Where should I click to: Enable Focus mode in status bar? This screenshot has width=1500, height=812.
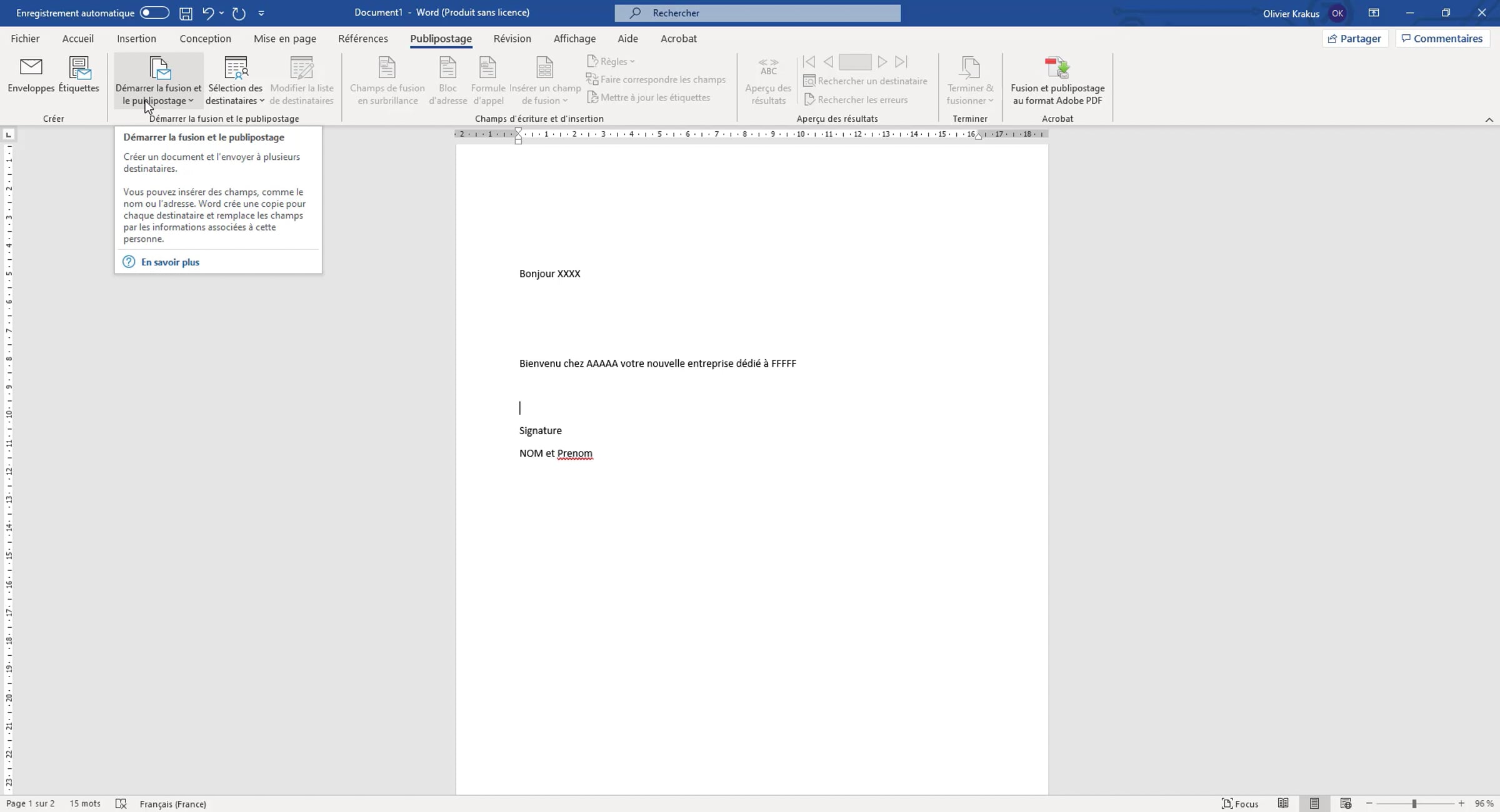pyautogui.click(x=1240, y=804)
